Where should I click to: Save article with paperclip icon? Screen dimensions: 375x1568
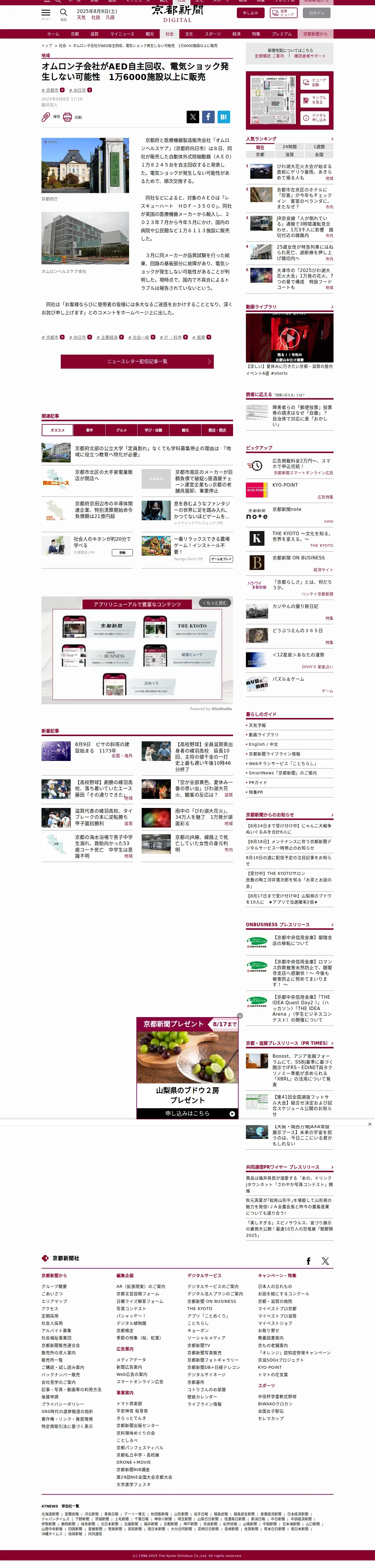point(46,117)
